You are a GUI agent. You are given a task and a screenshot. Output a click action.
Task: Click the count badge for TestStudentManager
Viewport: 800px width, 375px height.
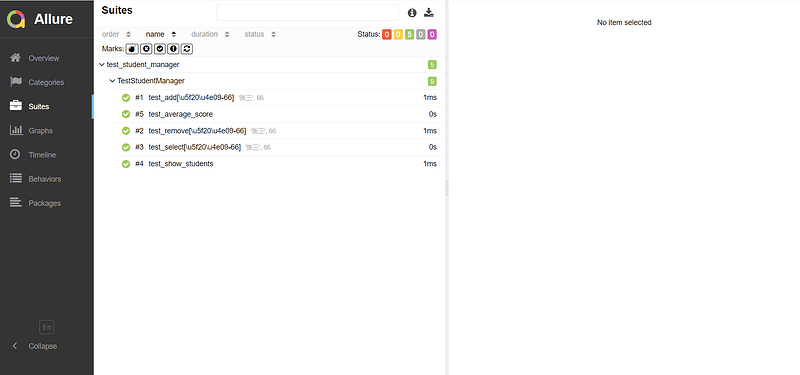coord(432,81)
